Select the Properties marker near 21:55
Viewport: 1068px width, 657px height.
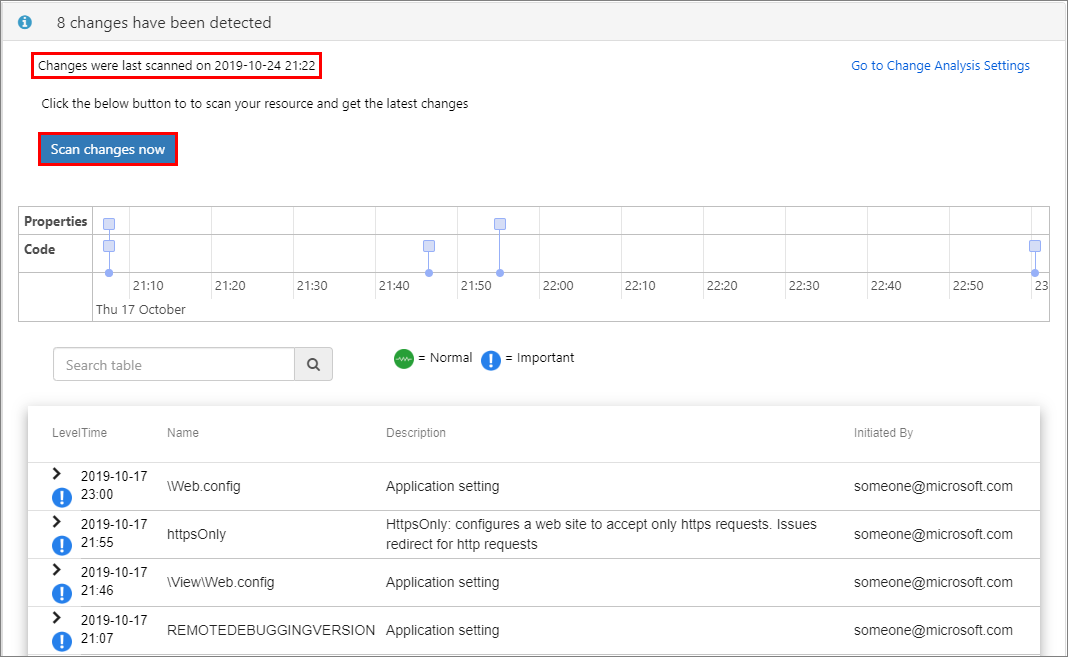tap(500, 224)
